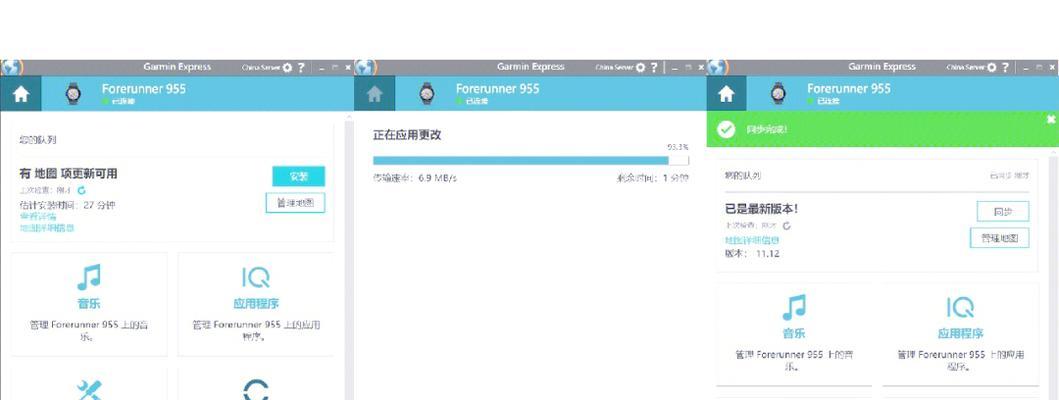Open 地图详细信息 link in left window
1059x400 pixels.
coord(47,228)
